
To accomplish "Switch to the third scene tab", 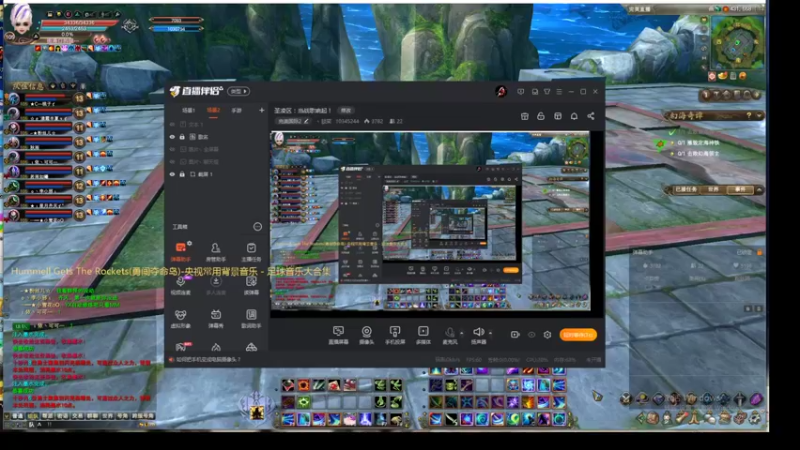I will click(x=237, y=110).
